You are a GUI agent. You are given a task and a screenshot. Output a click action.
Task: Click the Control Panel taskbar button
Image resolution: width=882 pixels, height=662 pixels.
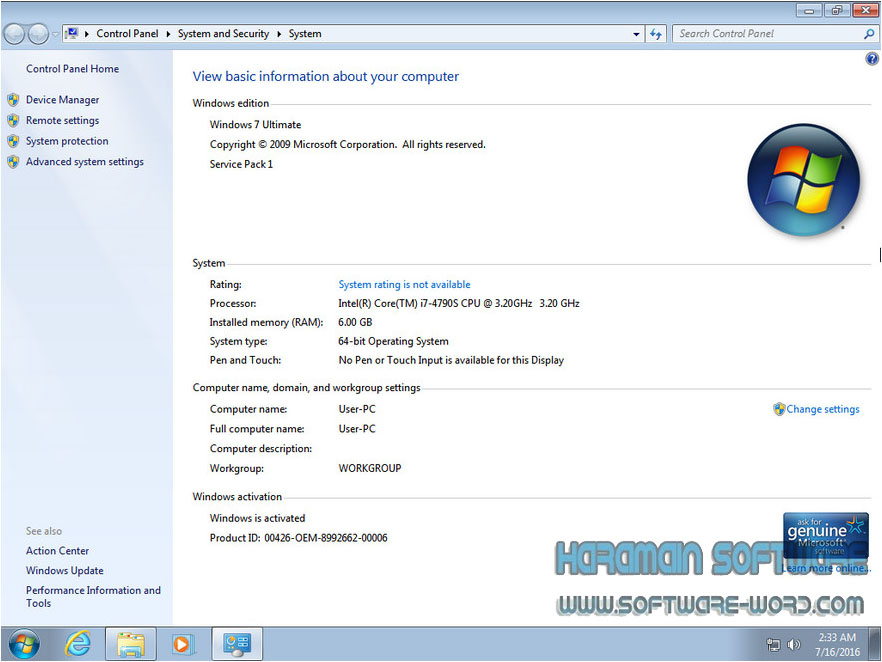click(237, 644)
